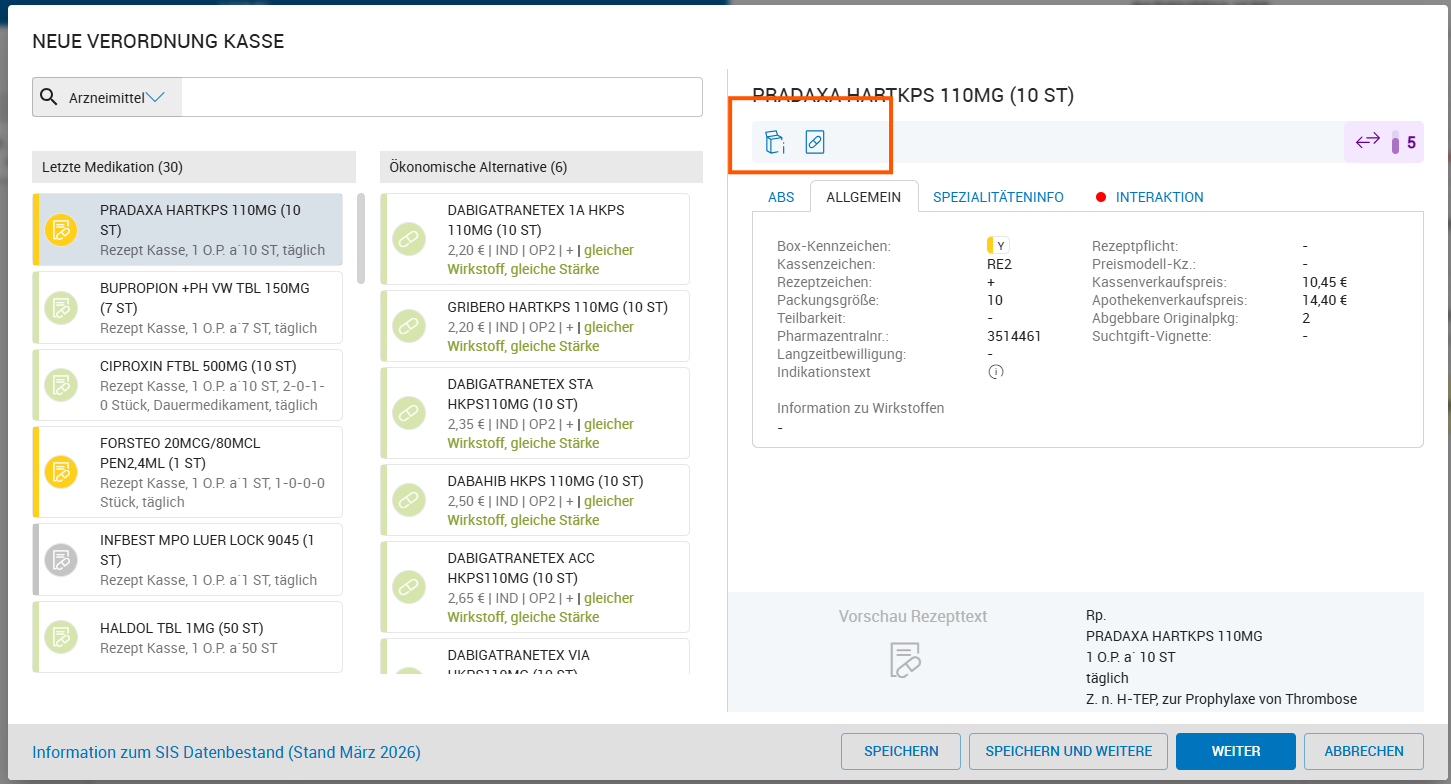This screenshot has height=784, width=1451.
Task: Click the Pharmazentralnr. value 3514461
Action: click(1014, 336)
